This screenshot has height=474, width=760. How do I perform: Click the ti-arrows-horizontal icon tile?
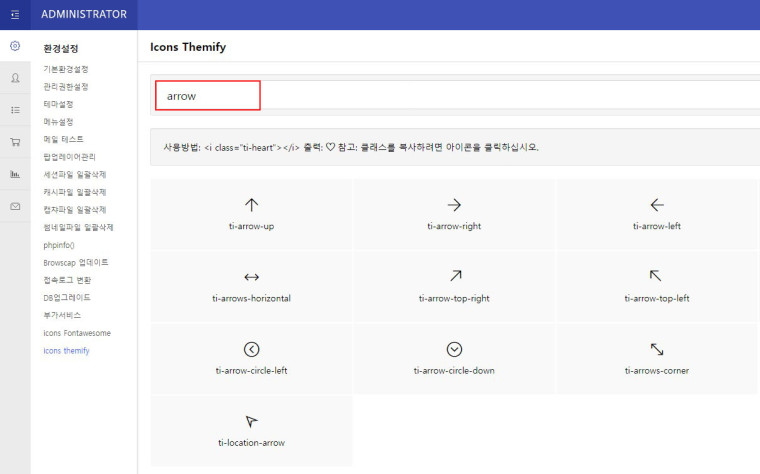click(x=251, y=286)
